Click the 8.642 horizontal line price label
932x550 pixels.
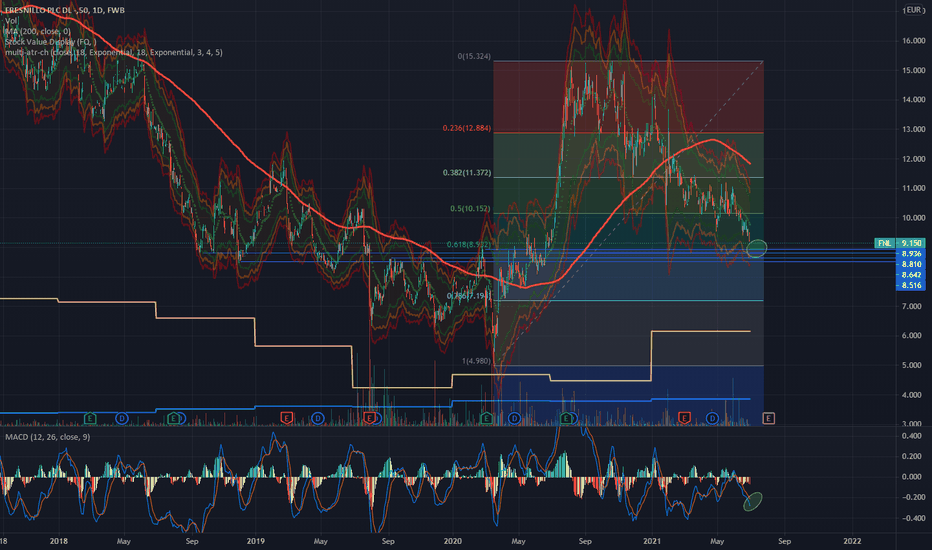[x=911, y=275]
